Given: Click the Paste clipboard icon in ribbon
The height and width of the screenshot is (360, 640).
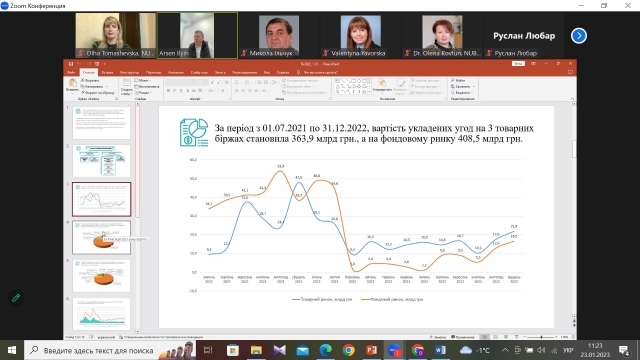Looking at the screenshot, I should click(x=73, y=85).
